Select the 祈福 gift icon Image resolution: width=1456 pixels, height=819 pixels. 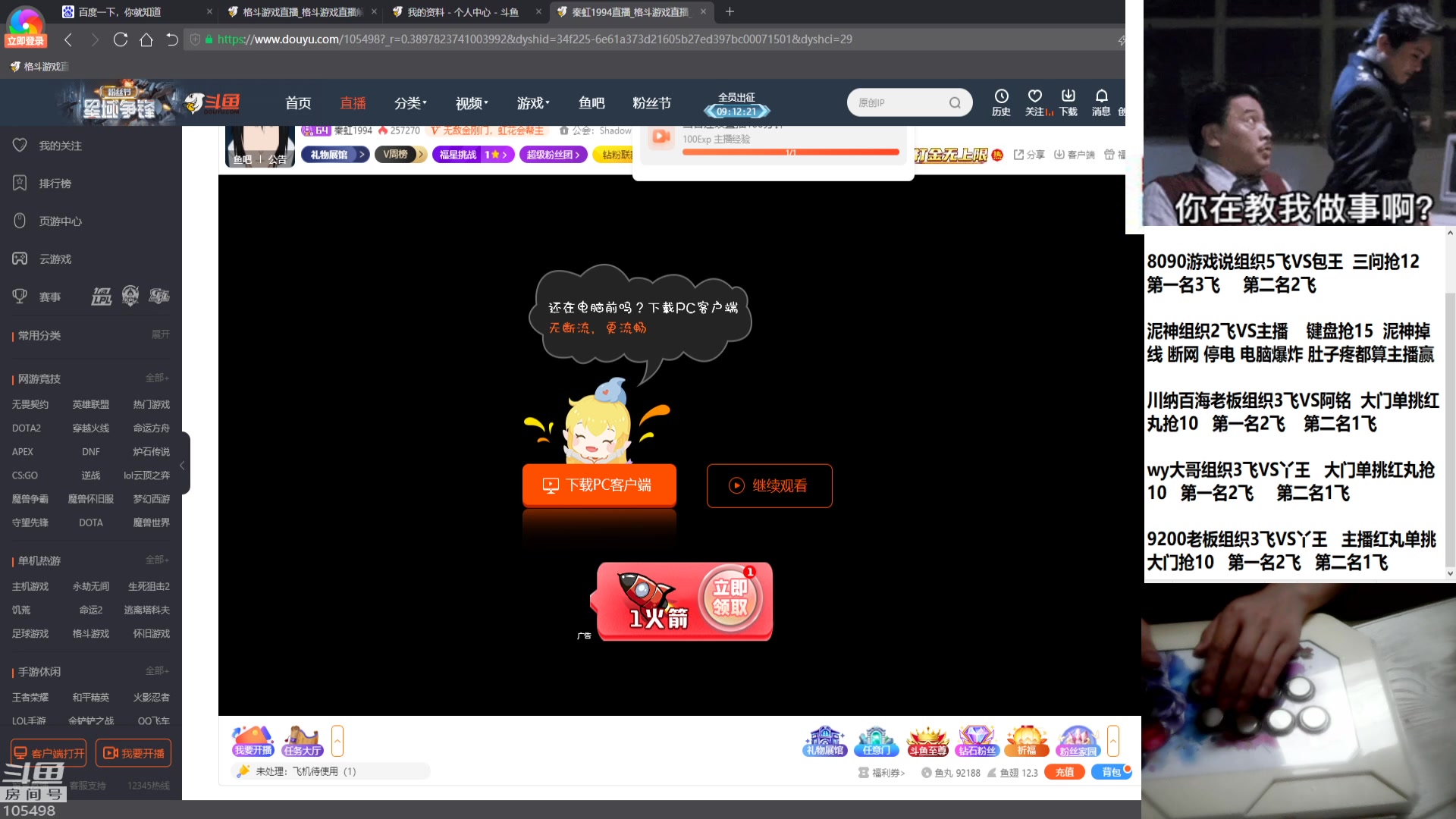point(1027,741)
